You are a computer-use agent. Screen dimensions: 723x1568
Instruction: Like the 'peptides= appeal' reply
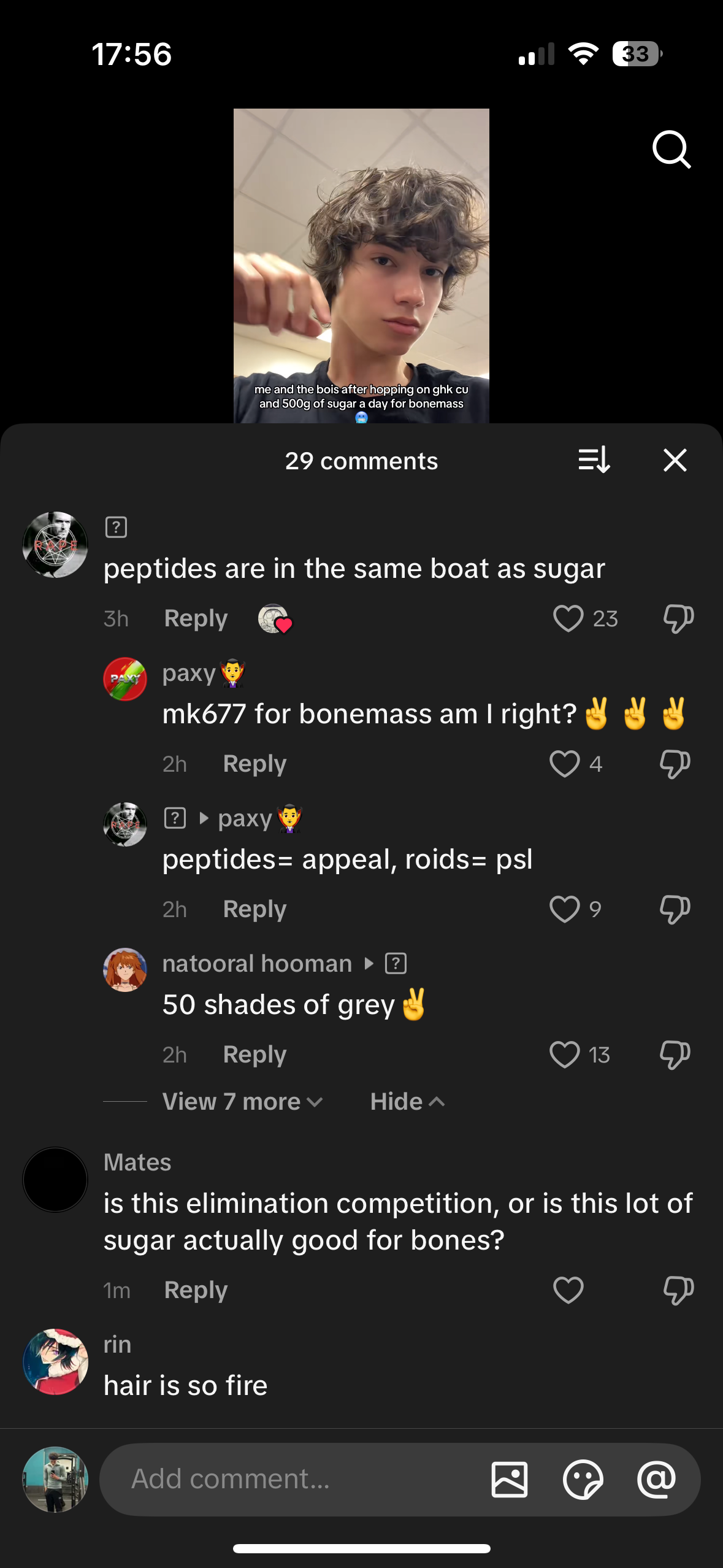click(564, 909)
